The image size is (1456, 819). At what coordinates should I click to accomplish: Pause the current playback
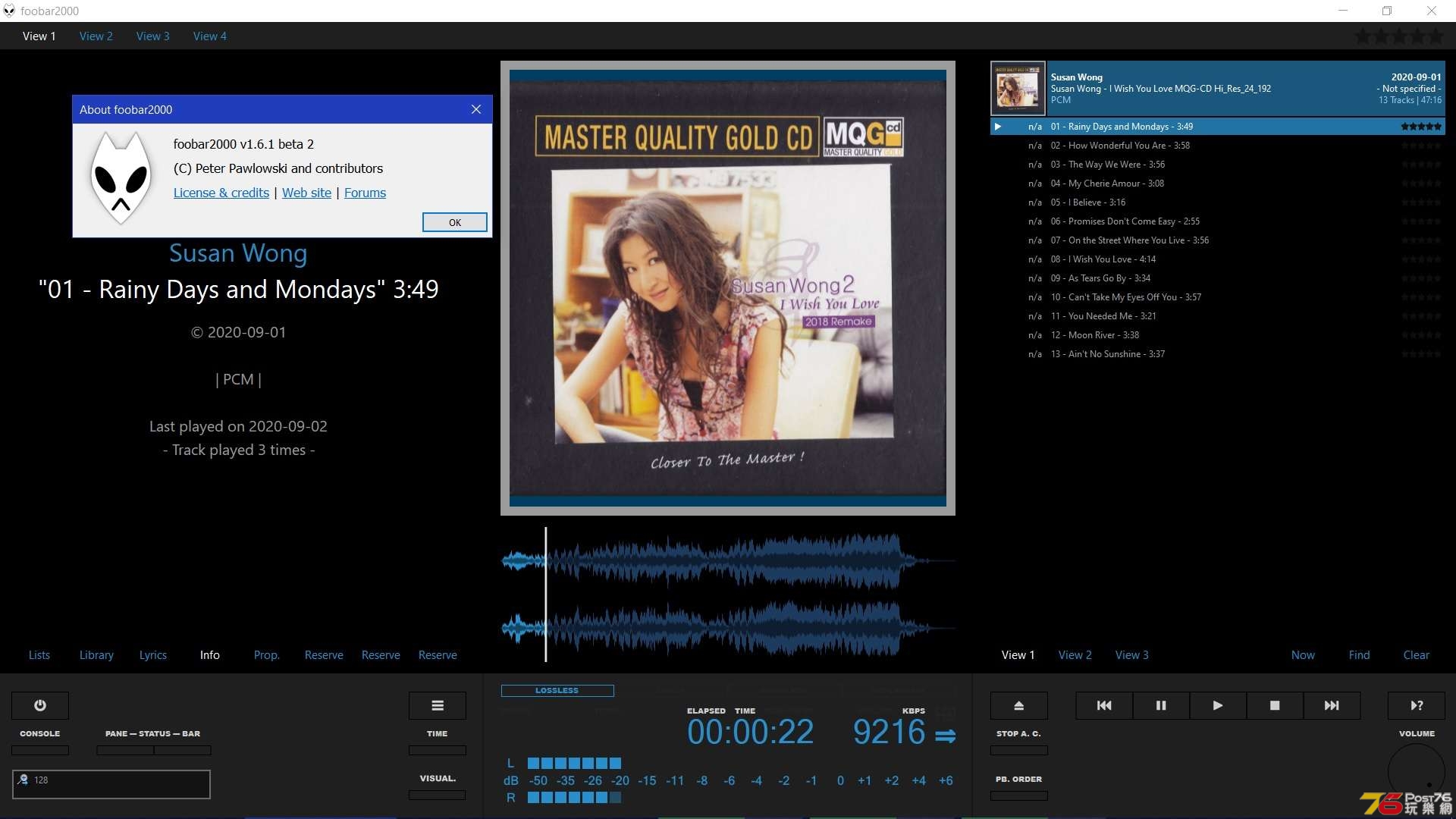coord(1161,705)
